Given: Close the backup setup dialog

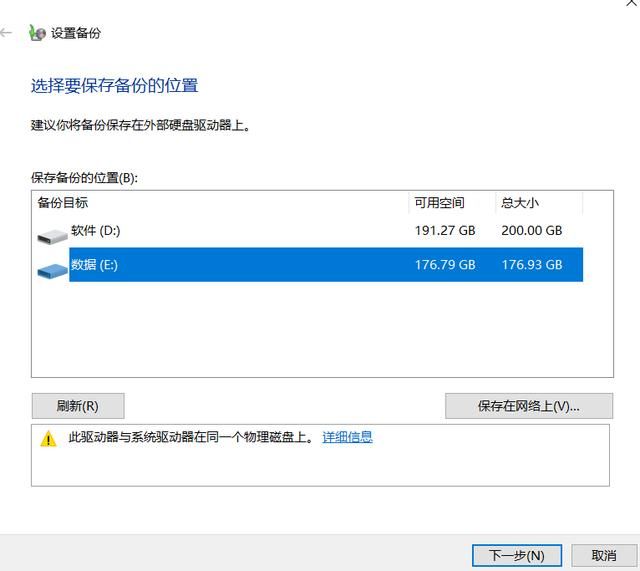Looking at the screenshot, I should point(632,3).
